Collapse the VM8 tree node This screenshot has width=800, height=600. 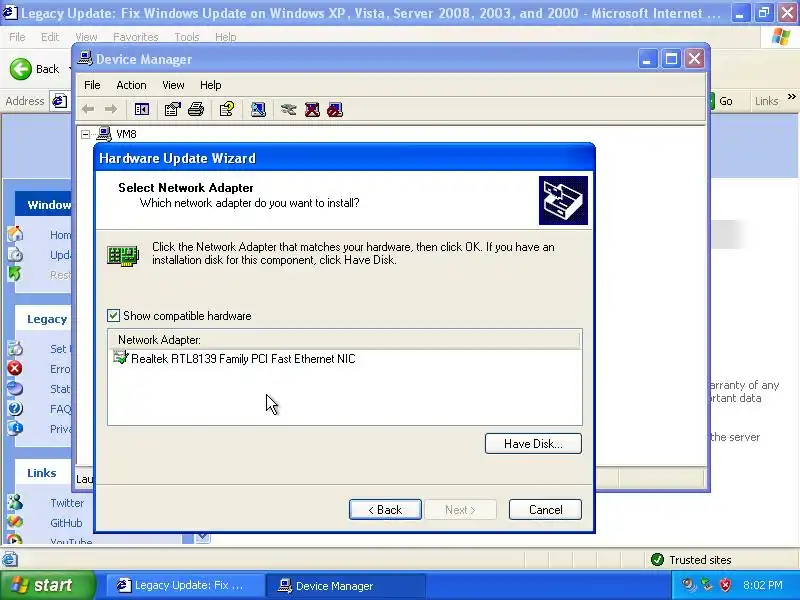coord(86,134)
